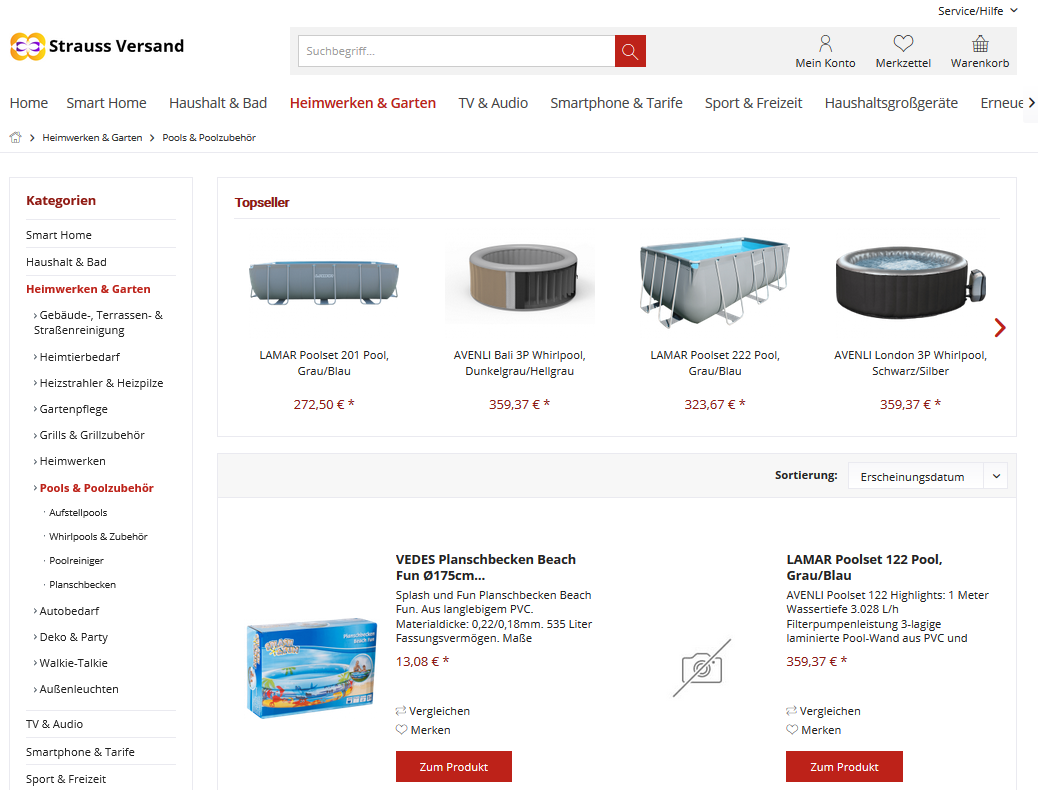The image size is (1038, 790).
Task: Open LAMAR Poolset 222 Pool thumbnail
Action: pos(715,281)
